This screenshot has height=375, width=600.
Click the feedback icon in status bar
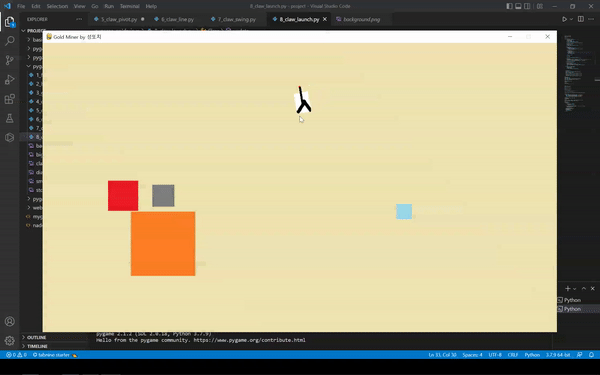(580, 355)
